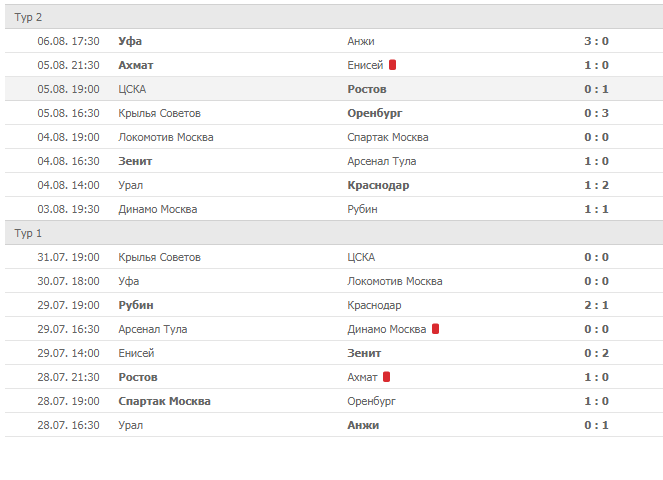Select the Тур 2 round header
This screenshot has width=663, height=480.
pyautogui.click(x=28, y=17)
